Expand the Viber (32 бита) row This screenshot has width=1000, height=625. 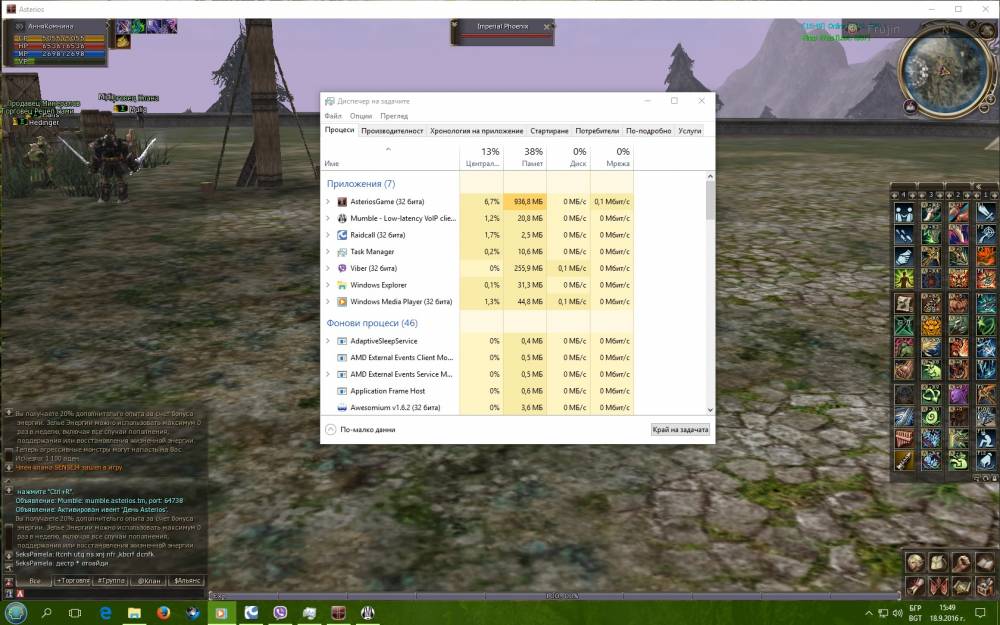coord(328,268)
